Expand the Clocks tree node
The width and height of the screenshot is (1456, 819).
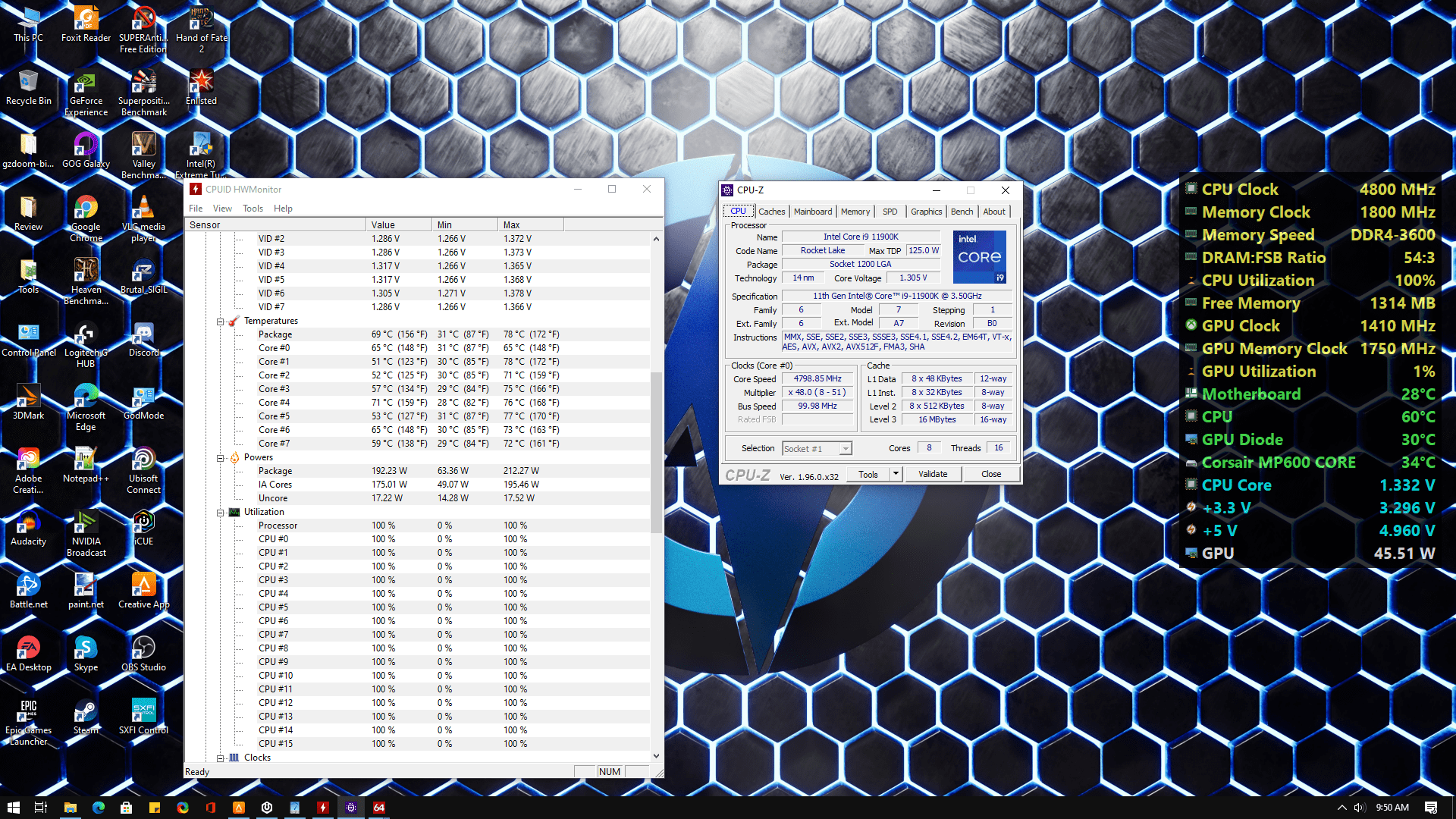(221, 758)
